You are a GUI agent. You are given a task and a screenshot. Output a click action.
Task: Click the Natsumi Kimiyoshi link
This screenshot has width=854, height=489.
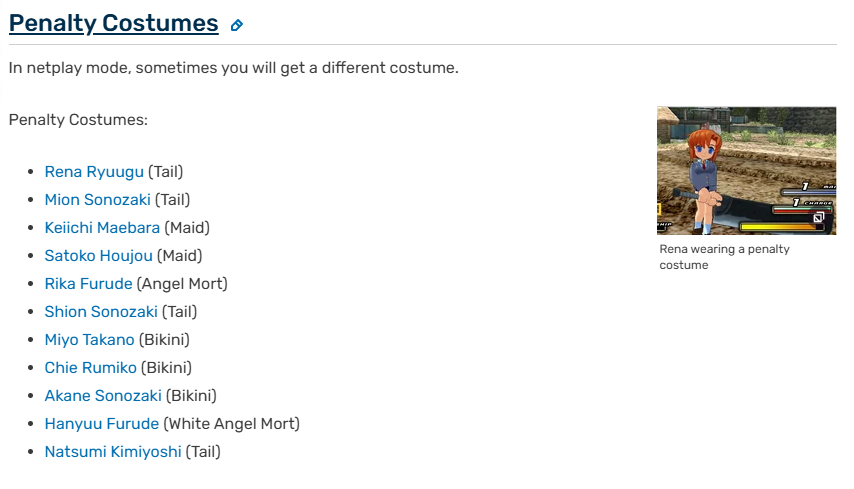pos(113,452)
